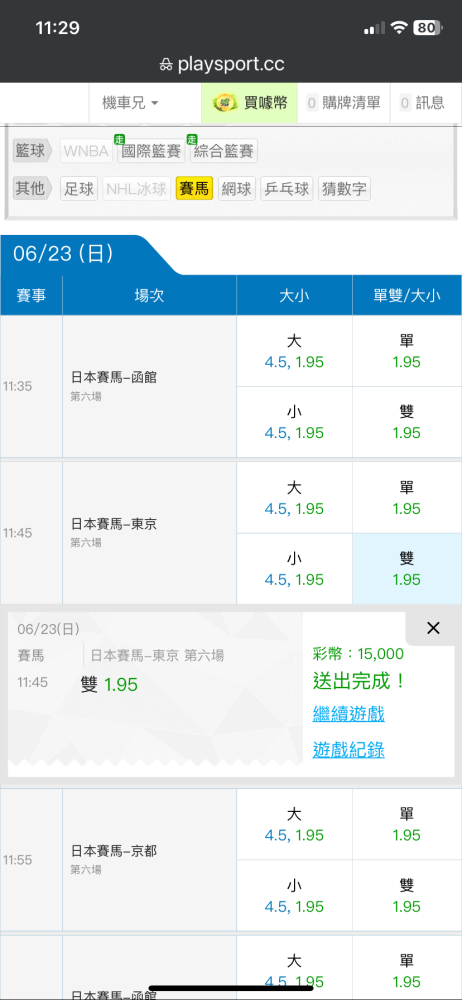
Task: Select the 足球 category tag
Action: coord(79,189)
